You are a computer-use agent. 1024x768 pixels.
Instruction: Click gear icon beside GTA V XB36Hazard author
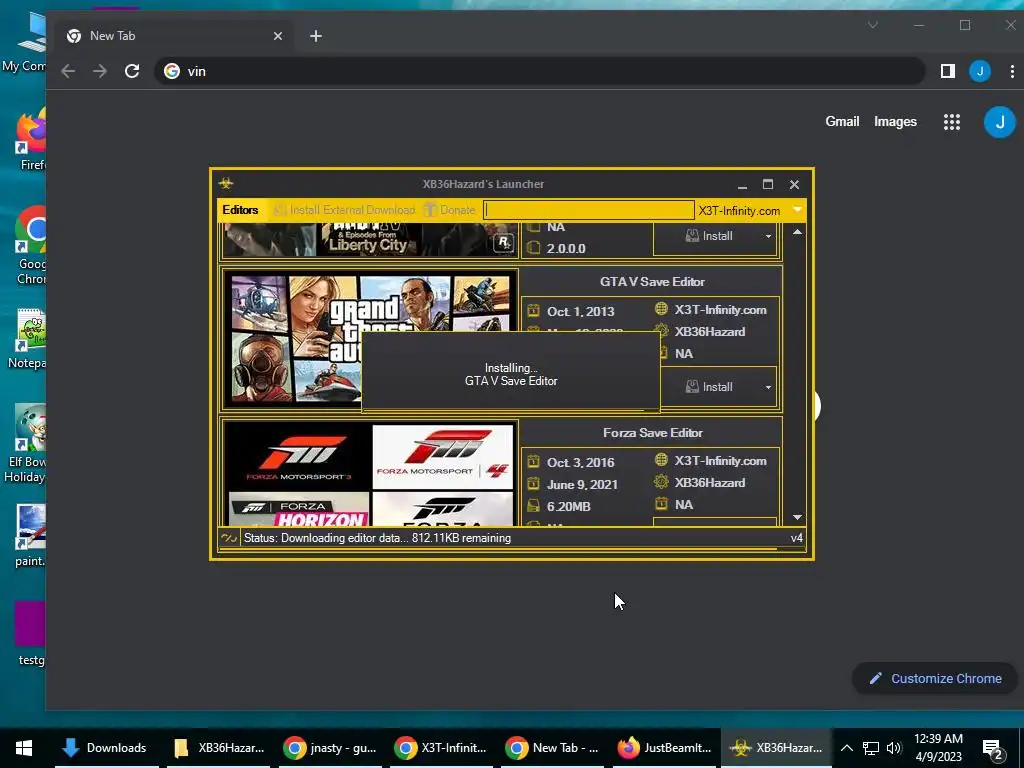[x=662, y=331]
